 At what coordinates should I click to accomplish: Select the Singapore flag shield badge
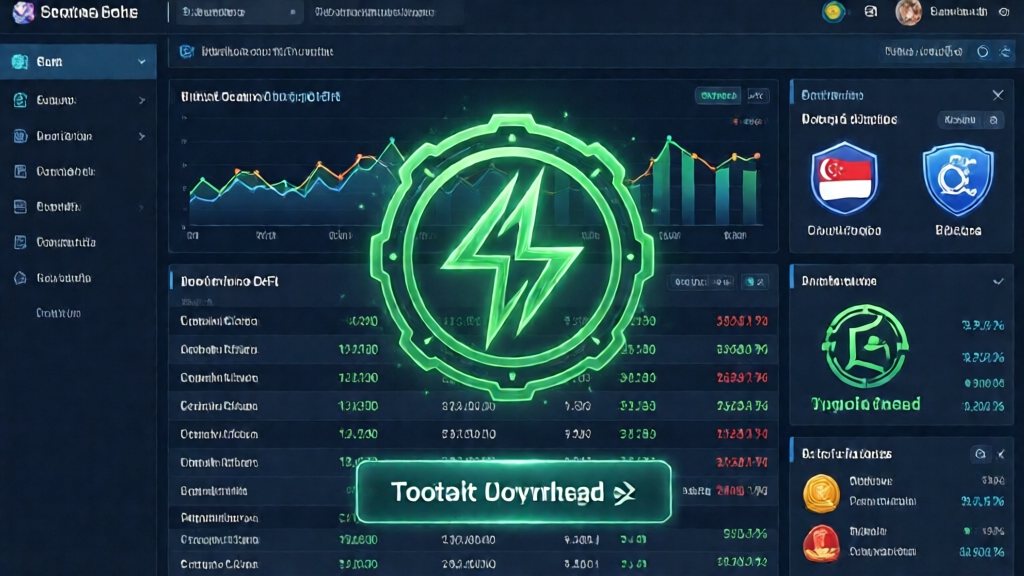coord(843,179)
